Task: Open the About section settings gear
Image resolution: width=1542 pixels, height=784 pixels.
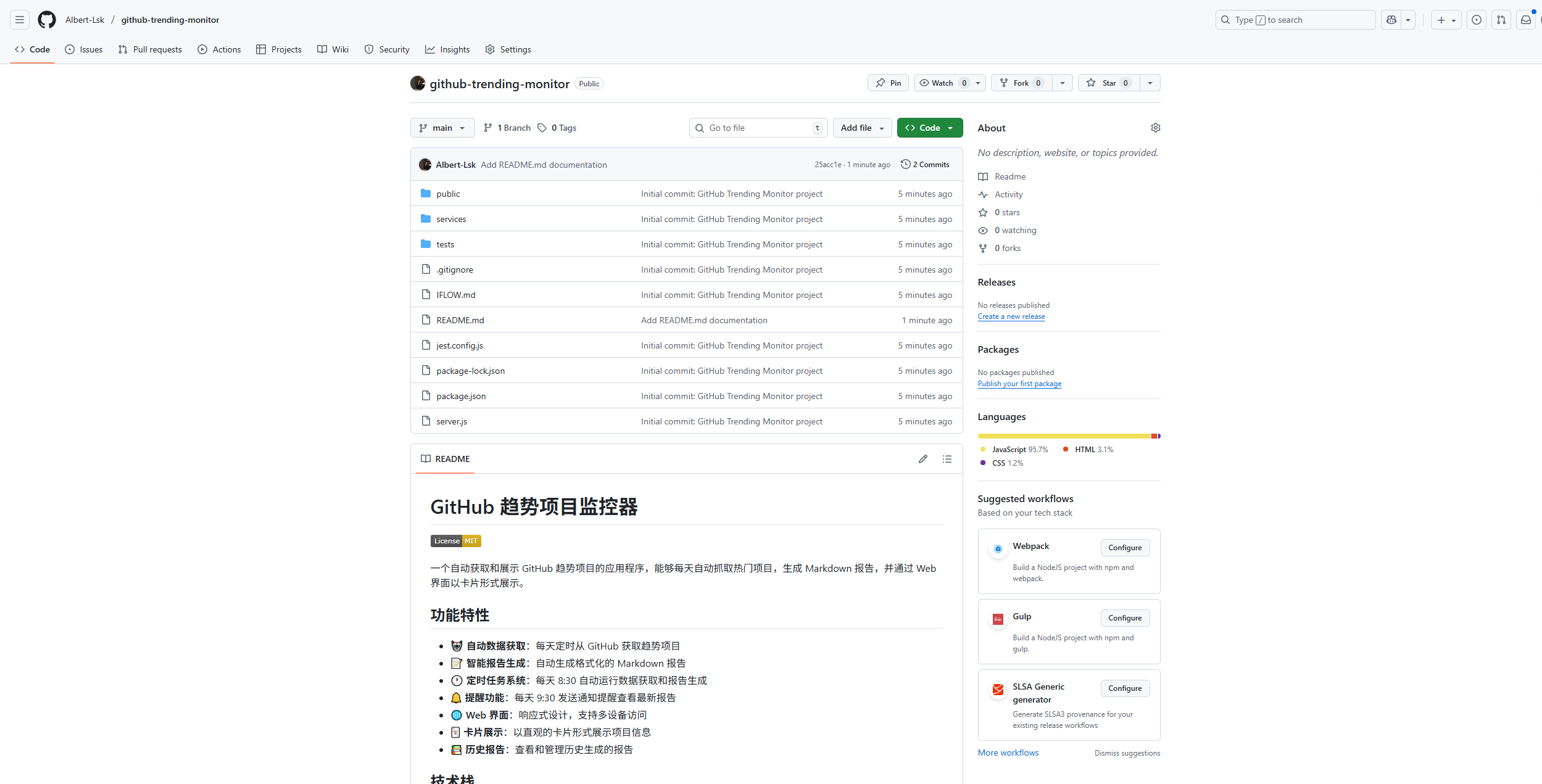Action: point(1155,128)
